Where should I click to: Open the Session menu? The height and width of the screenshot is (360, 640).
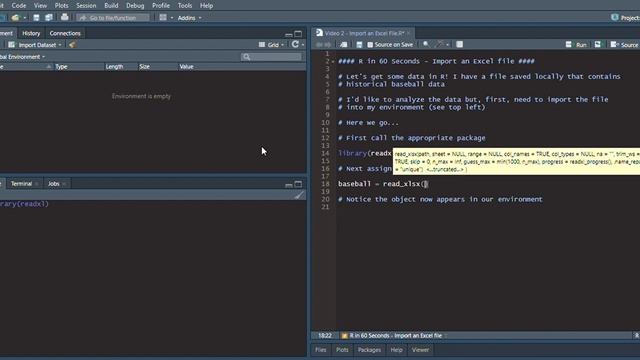click(86, 6)
